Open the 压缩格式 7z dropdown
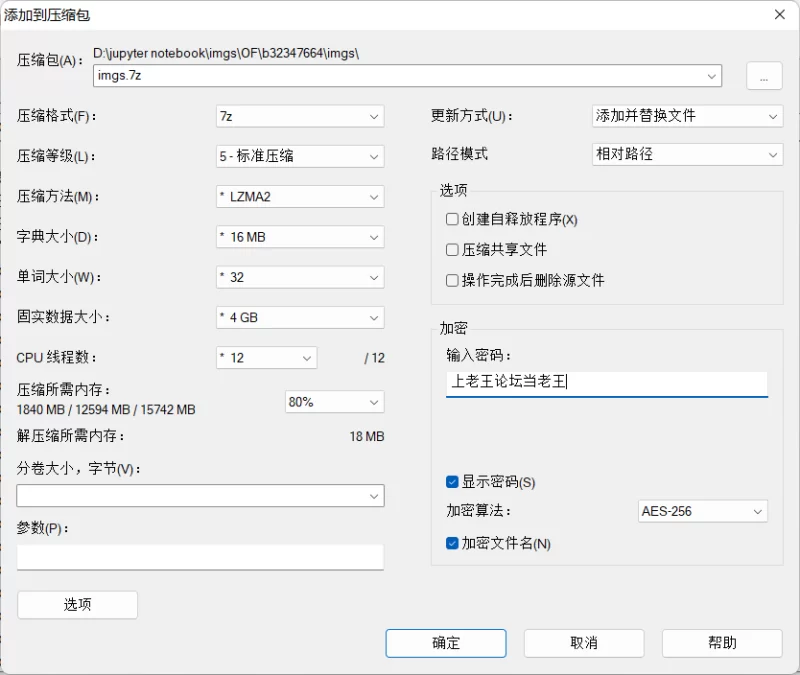This screenshot has width=800, height=675. 300,116
